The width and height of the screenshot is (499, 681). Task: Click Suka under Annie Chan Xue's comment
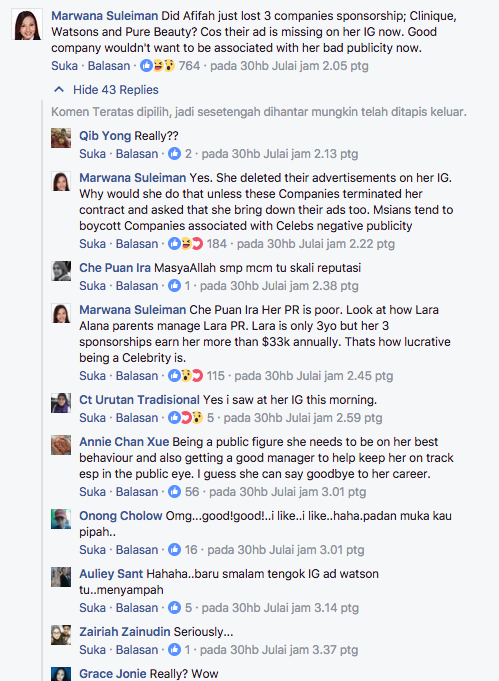93,492
